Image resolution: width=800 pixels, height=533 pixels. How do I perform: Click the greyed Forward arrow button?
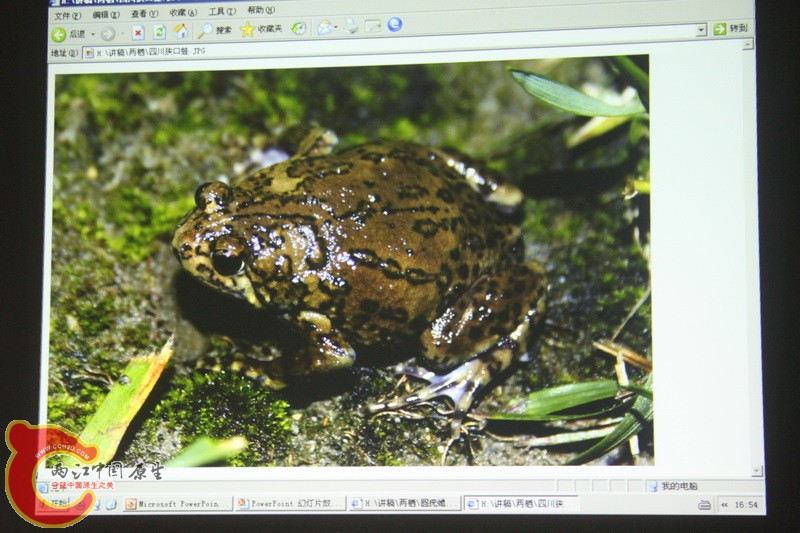pos(108,34)
